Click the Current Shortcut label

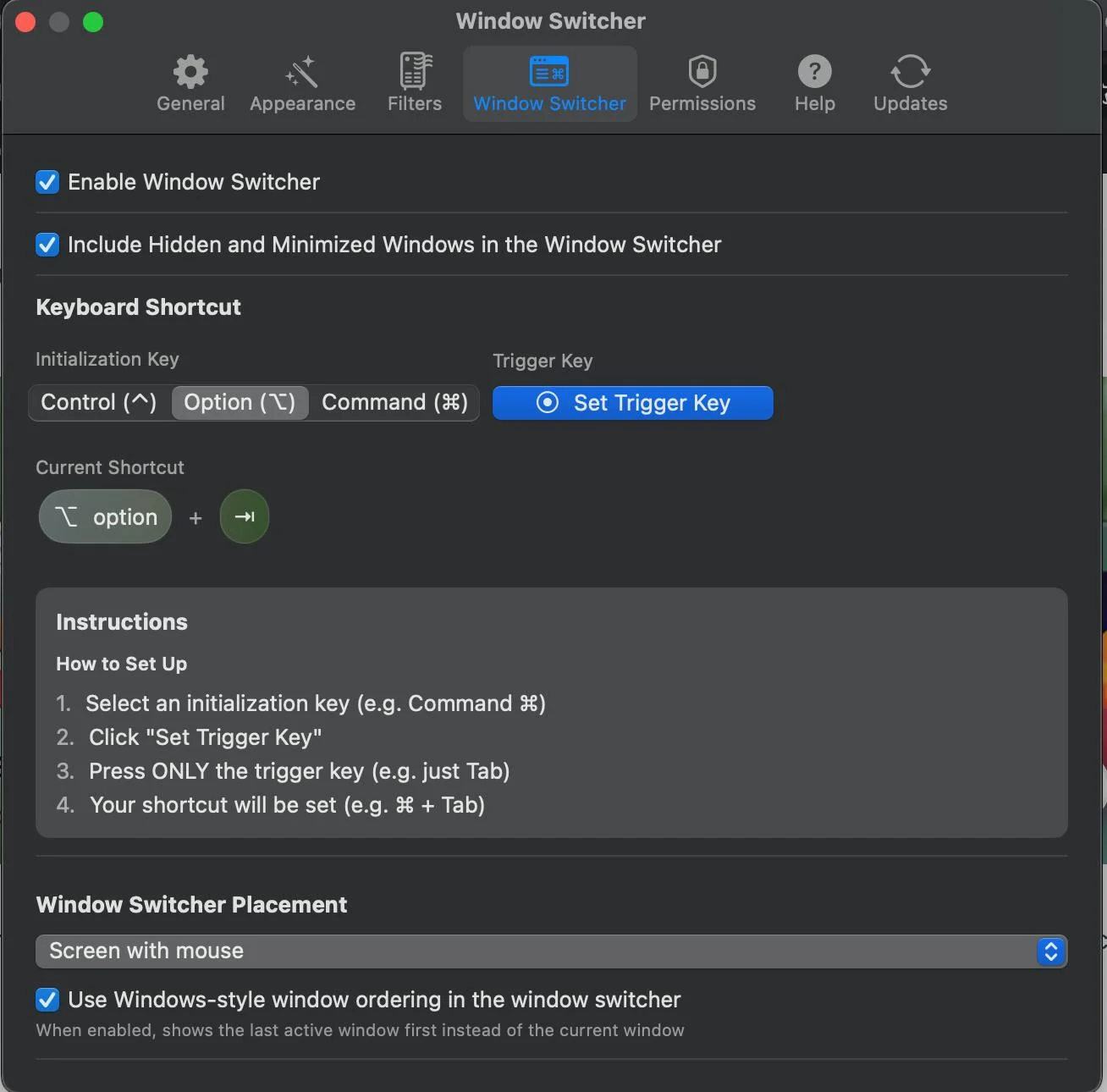(110, 467)
